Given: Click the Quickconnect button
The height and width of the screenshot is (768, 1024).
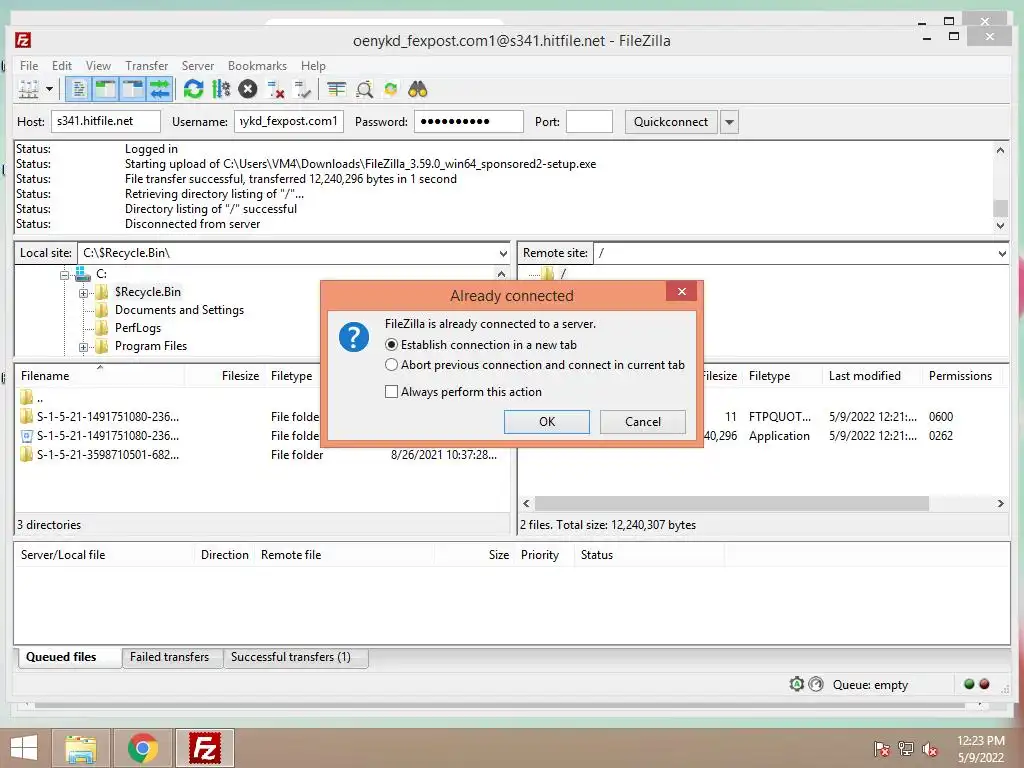Looking at the screenshot, I should click(671, 122).
